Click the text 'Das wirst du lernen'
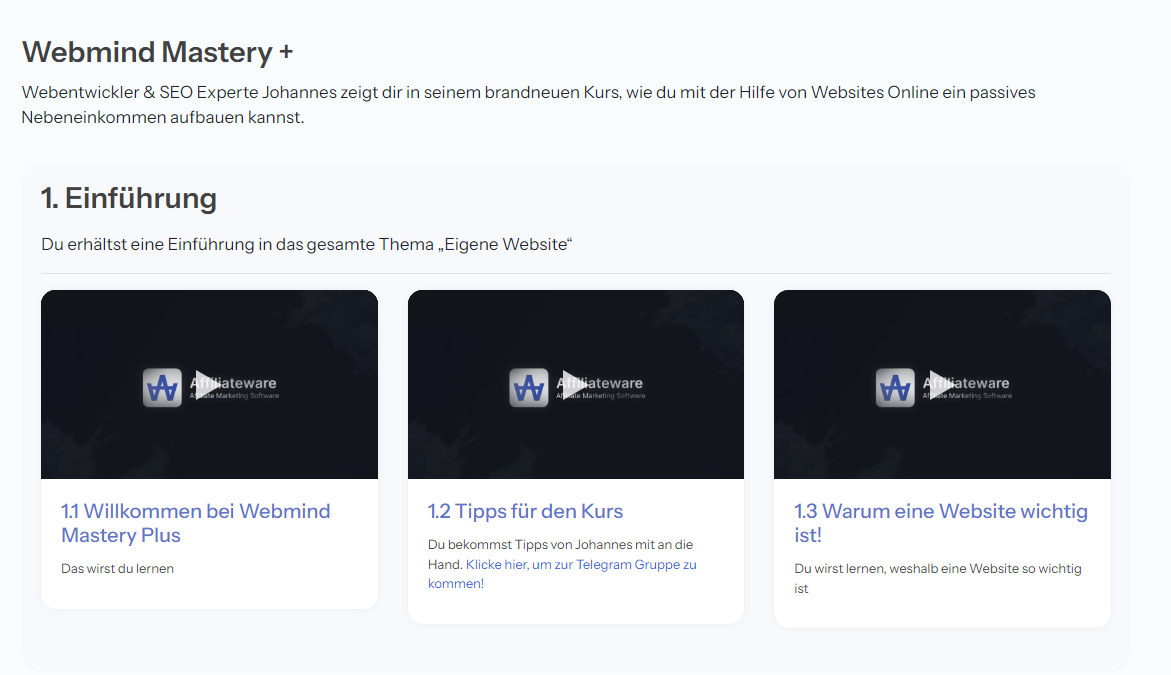1171x675 pixels. (117, 568)
